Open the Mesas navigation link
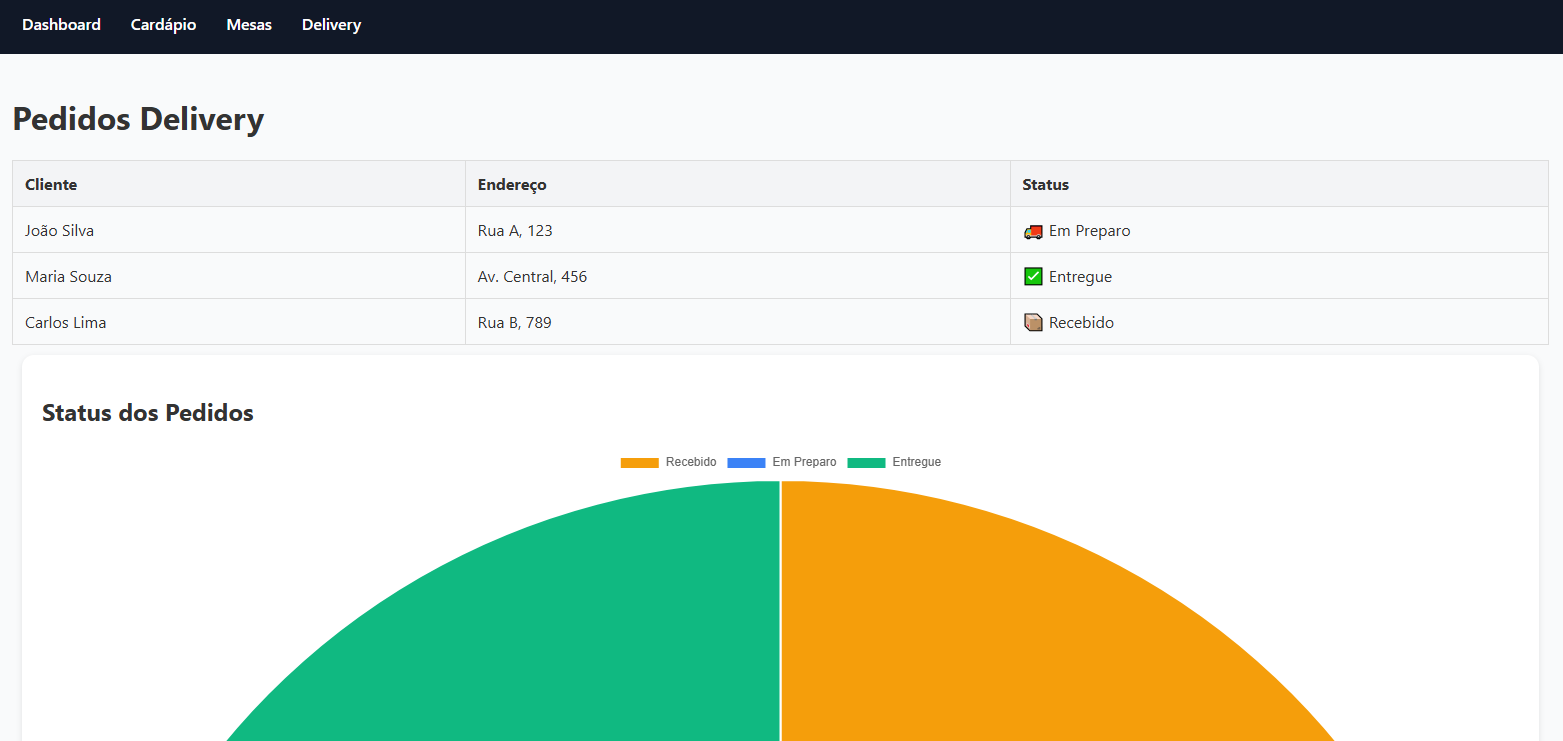The image size is (1563, 741). tap(249, 25)
